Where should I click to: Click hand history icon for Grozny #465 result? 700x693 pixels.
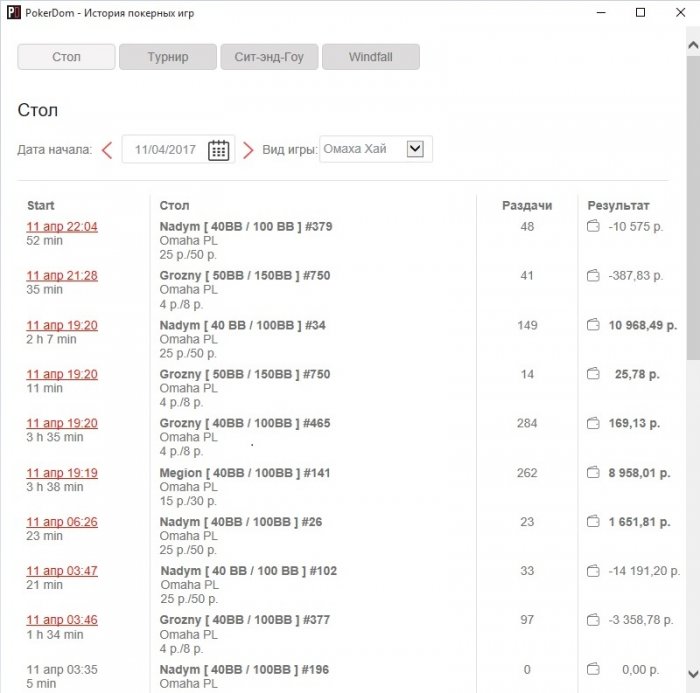tap(593, 424)
